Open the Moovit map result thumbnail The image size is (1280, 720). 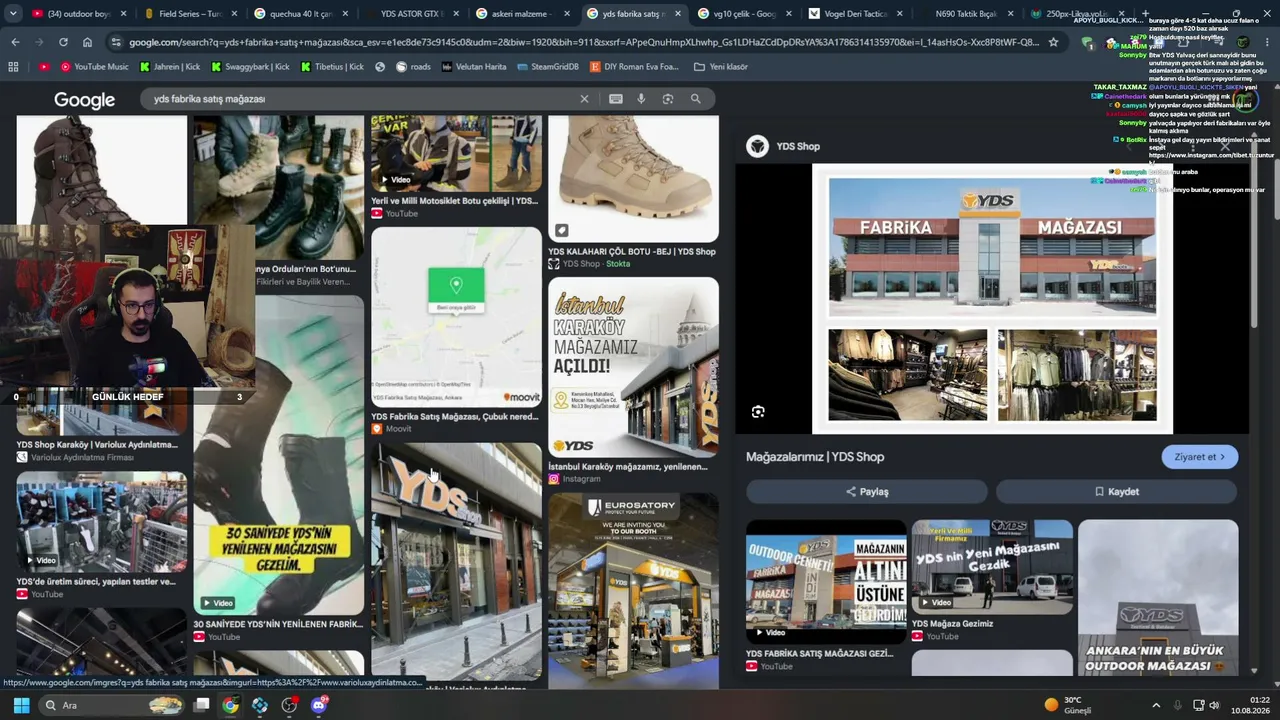[x=456, y=316]
